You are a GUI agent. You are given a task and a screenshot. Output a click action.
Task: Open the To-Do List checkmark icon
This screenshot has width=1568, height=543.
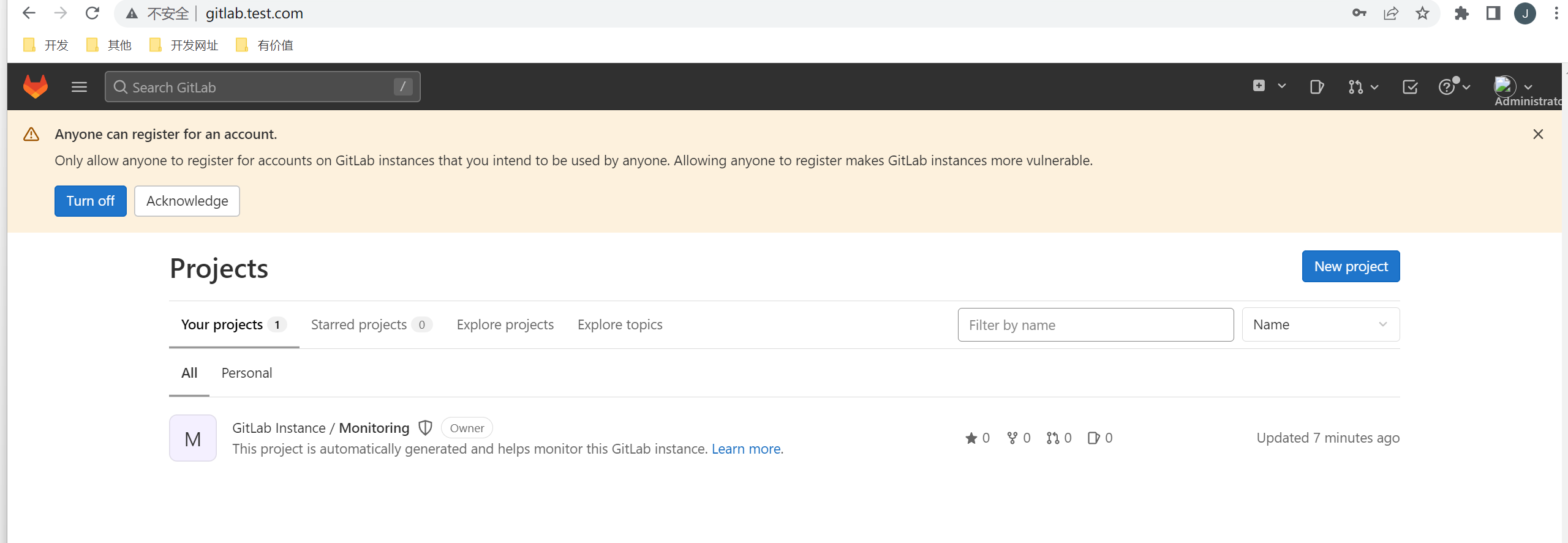coord(1410,87)
